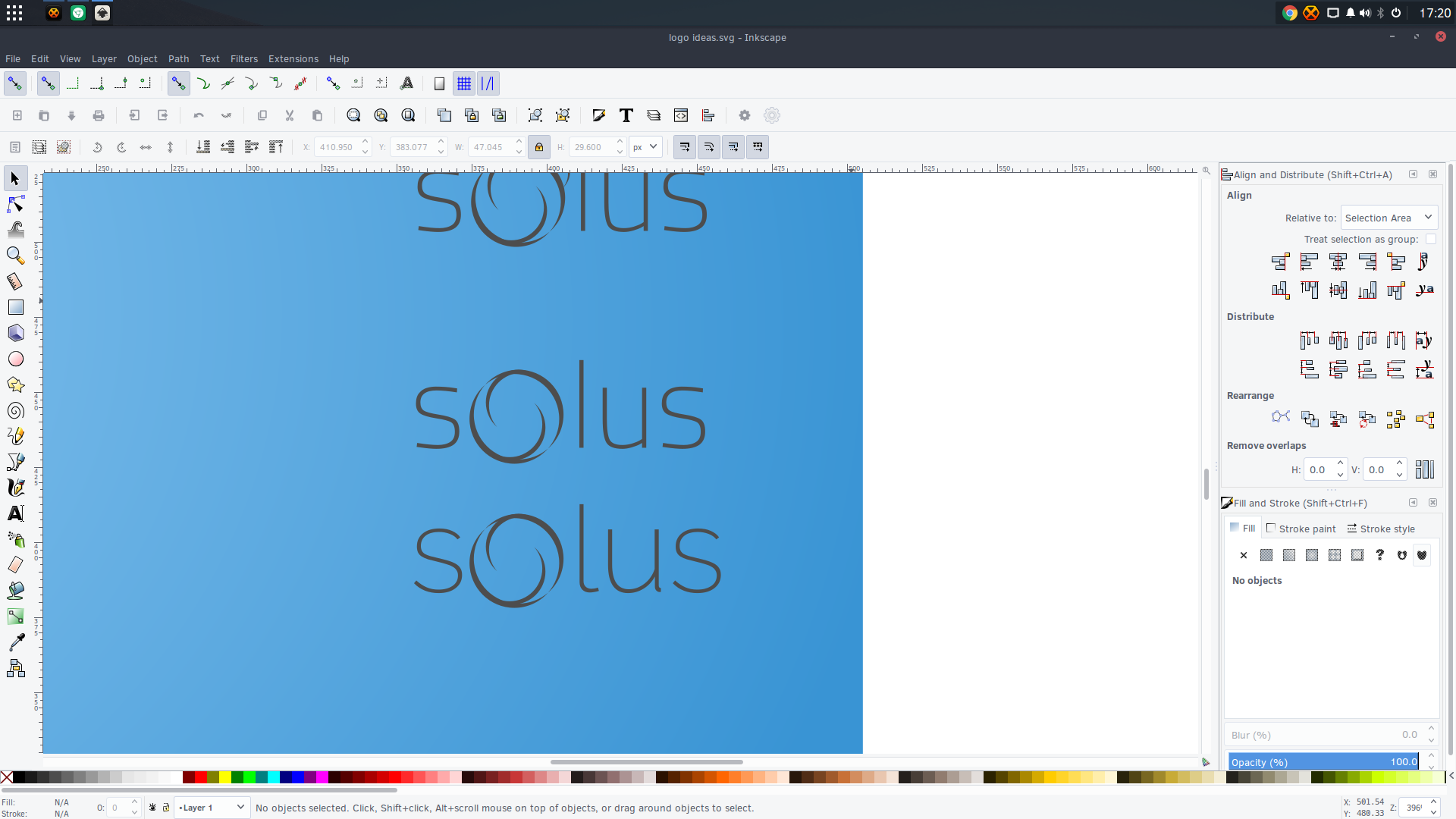Select the Calligraphy tool
The height and width of the screenshot is (819, 1456).
[x=15, y=488]
